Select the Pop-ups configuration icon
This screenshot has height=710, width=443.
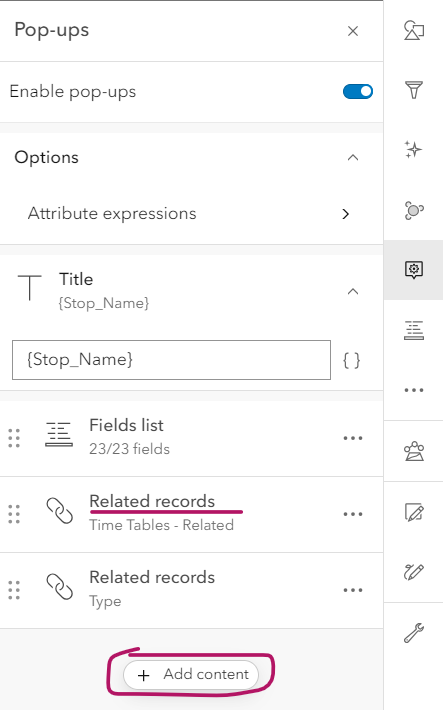[414, 270]
